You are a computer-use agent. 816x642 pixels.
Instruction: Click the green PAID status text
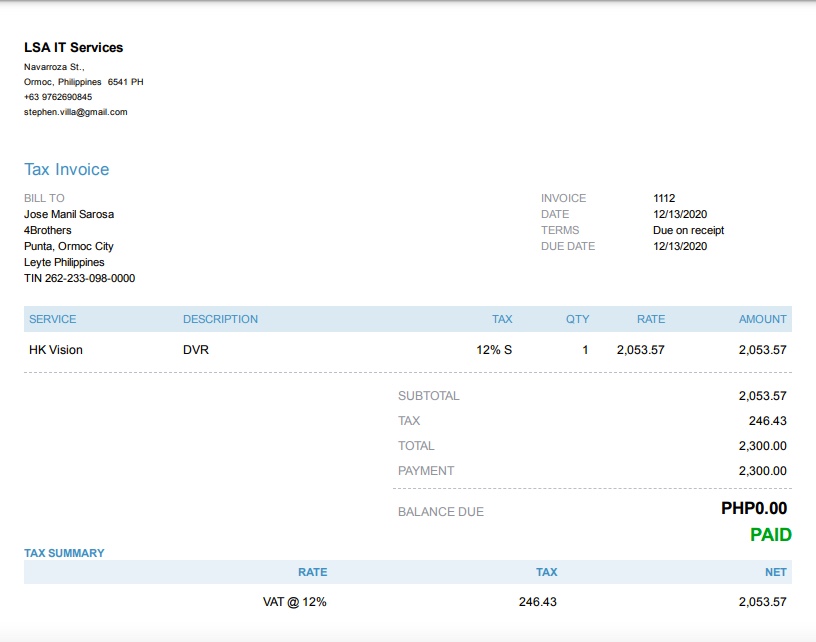coord(771,535)
